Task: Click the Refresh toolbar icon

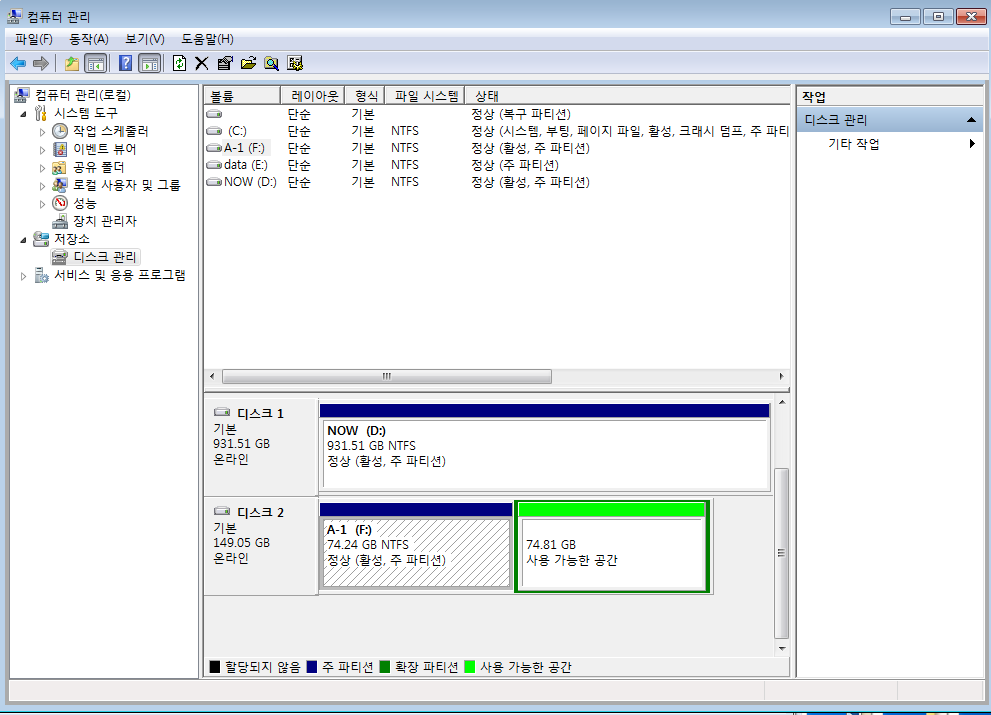Action: coord(179,63)
